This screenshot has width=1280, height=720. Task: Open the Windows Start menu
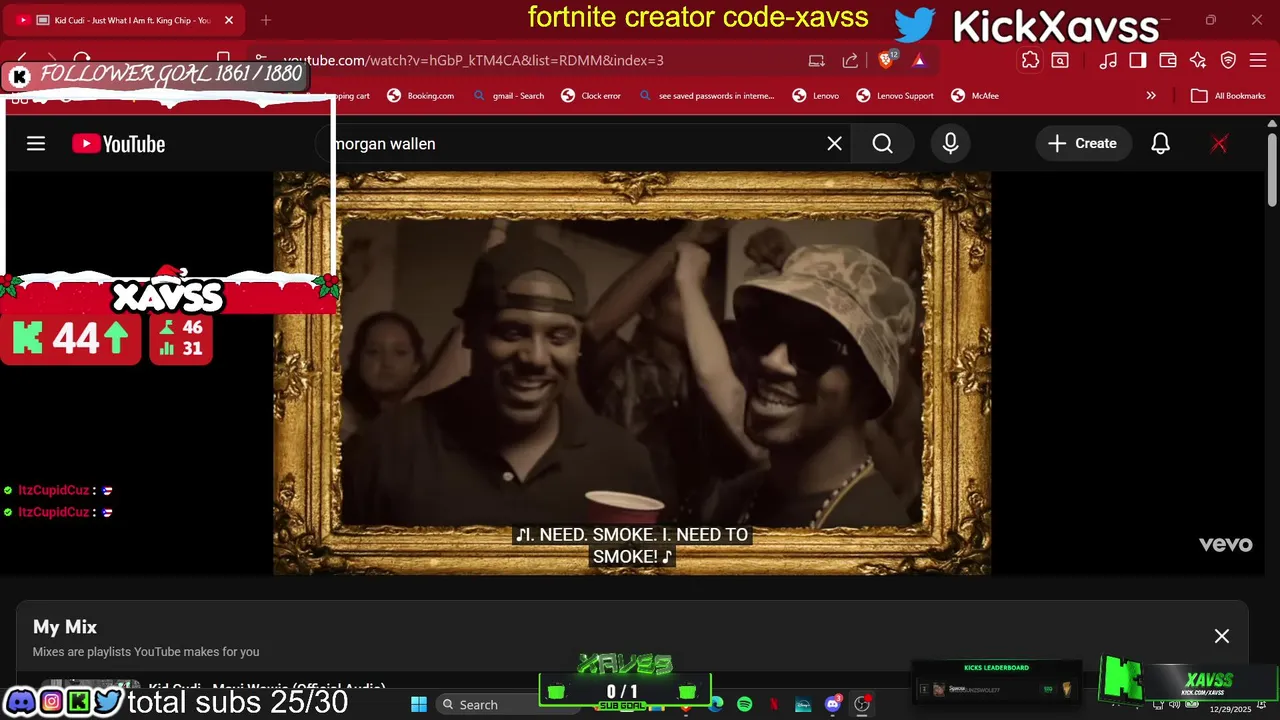click(x=419, y=704)
